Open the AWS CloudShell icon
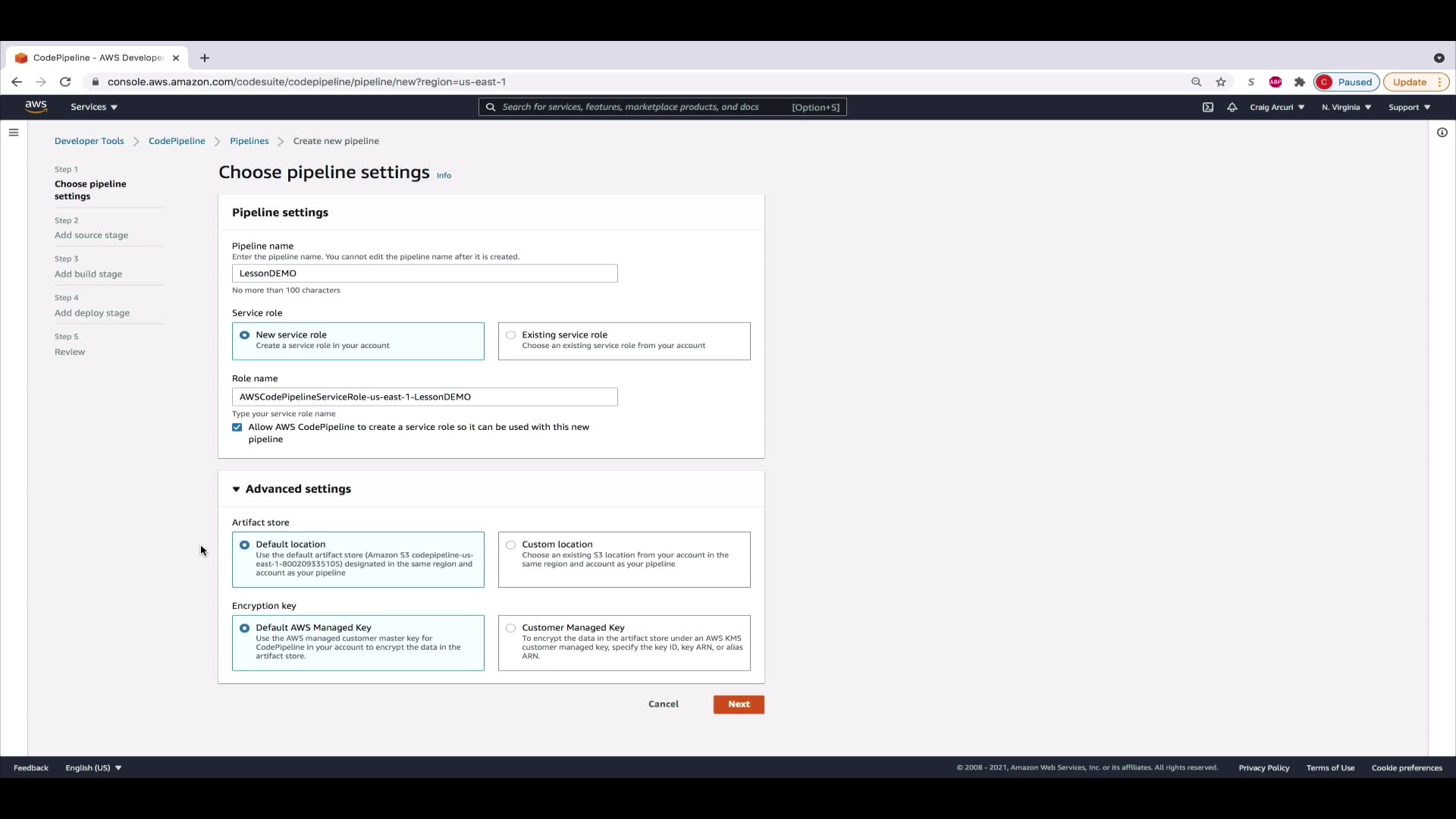Screen dimensions: 1456x819 1208,107
